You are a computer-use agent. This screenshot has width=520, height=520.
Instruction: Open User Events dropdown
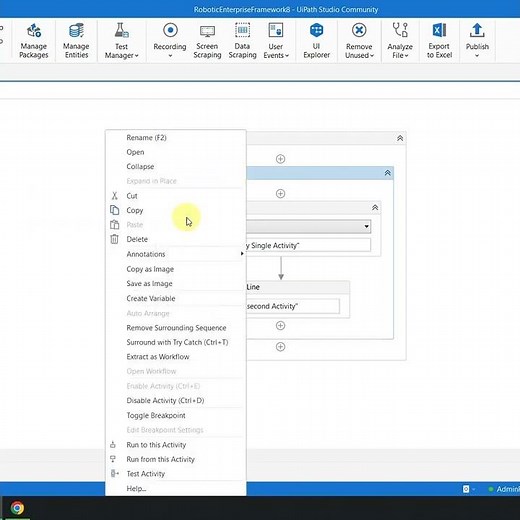[x=276, y=41]
